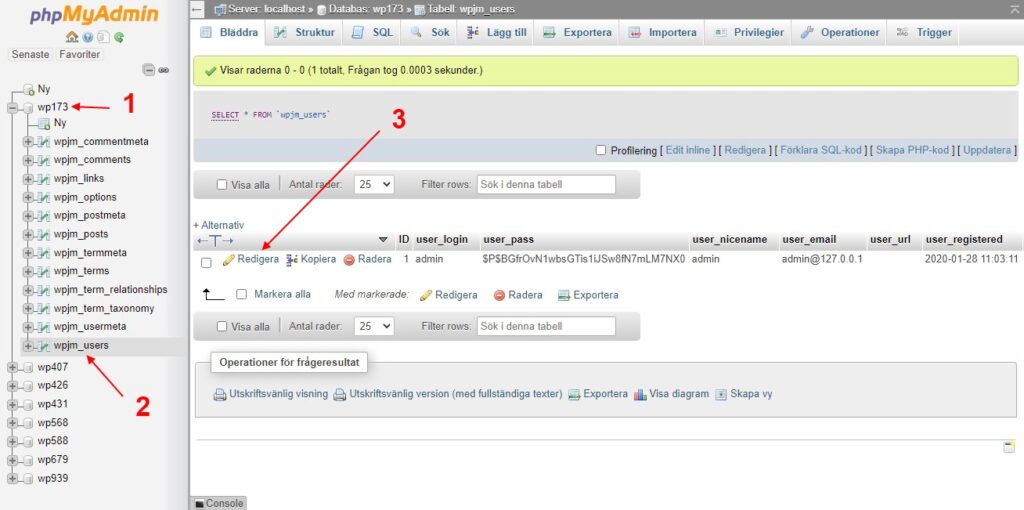The height and width of the screenshot is (510, 1024).
Task: Select the admin row checkbox
Action: click(x=206, y=263)
